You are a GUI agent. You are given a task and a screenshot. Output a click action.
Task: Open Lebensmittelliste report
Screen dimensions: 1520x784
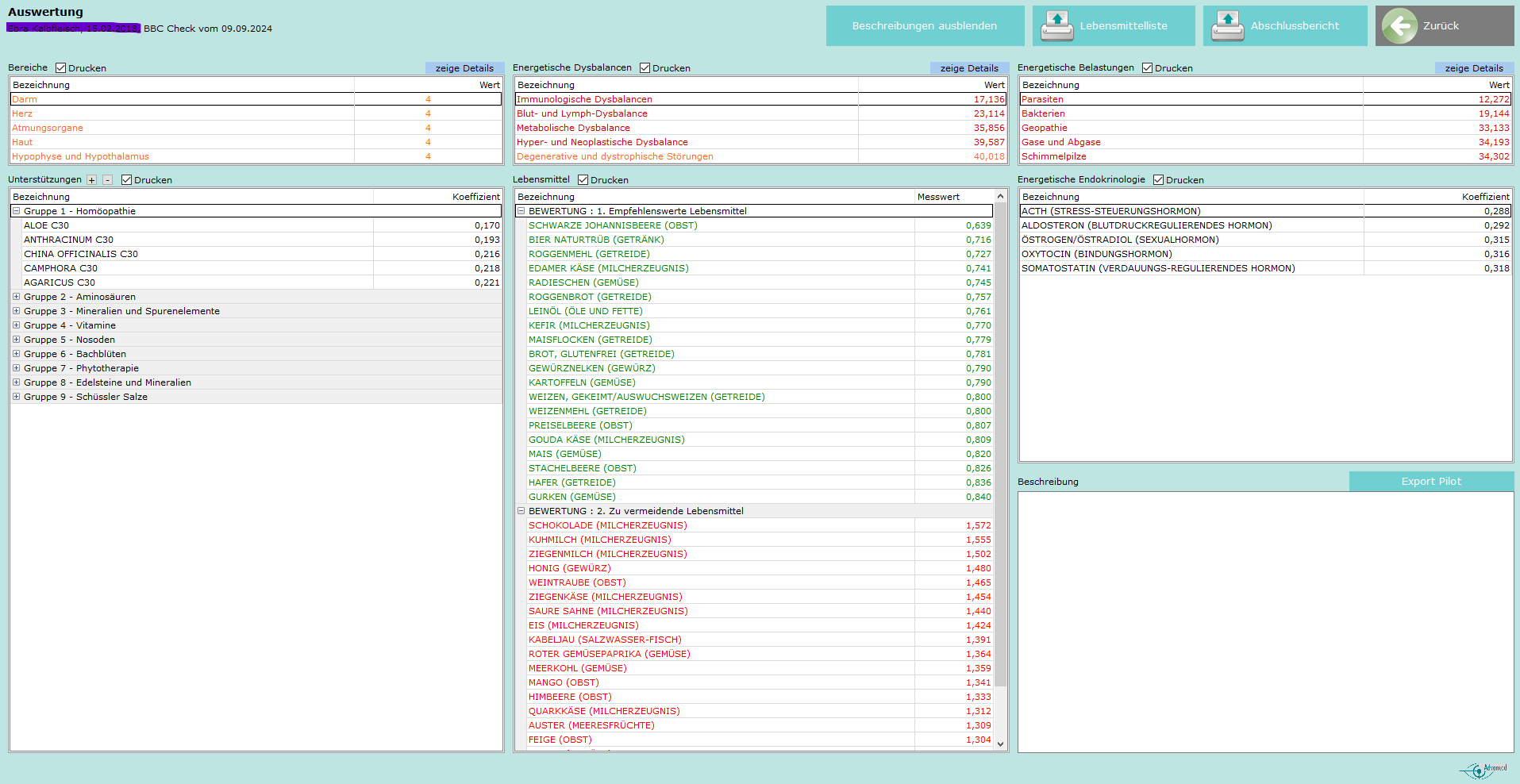[x=1114, y=25]
